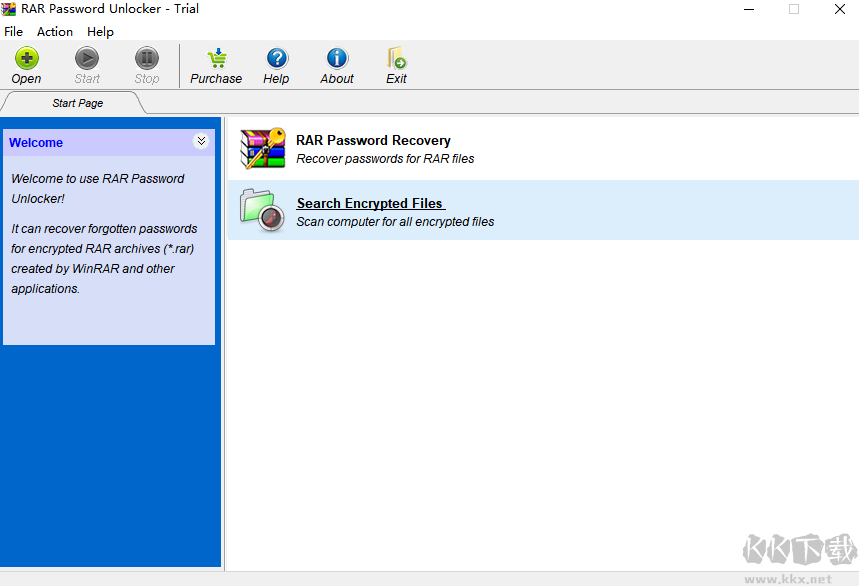Select RAR Password Recovery to recover passwords
This screenshot has width=859, height=586.
tap(373, 140)
